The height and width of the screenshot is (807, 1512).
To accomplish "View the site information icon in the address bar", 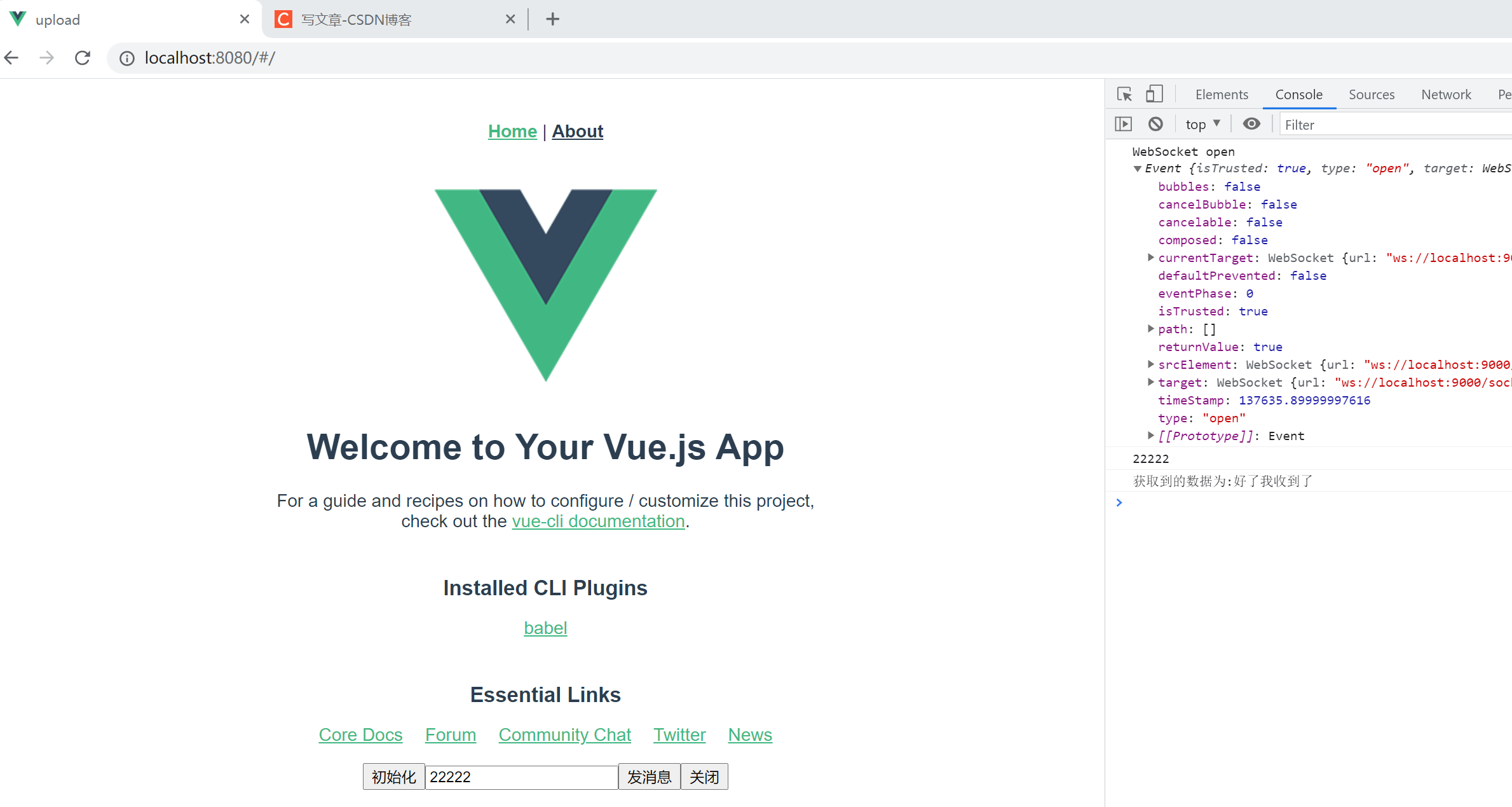I will pos(127,59).
